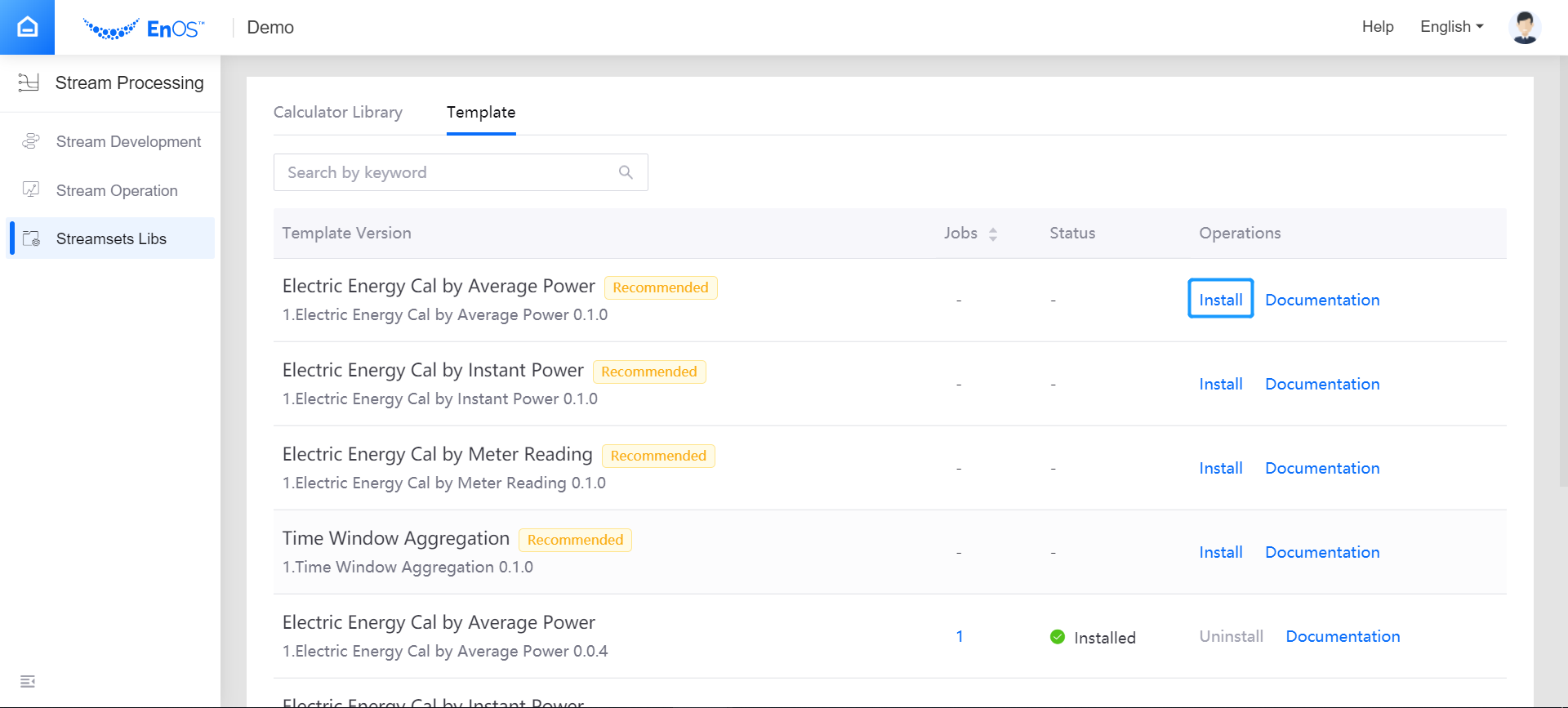Sort the table by Jobs column
Viewport: 1568px width, 708px height.
[992, 234]
